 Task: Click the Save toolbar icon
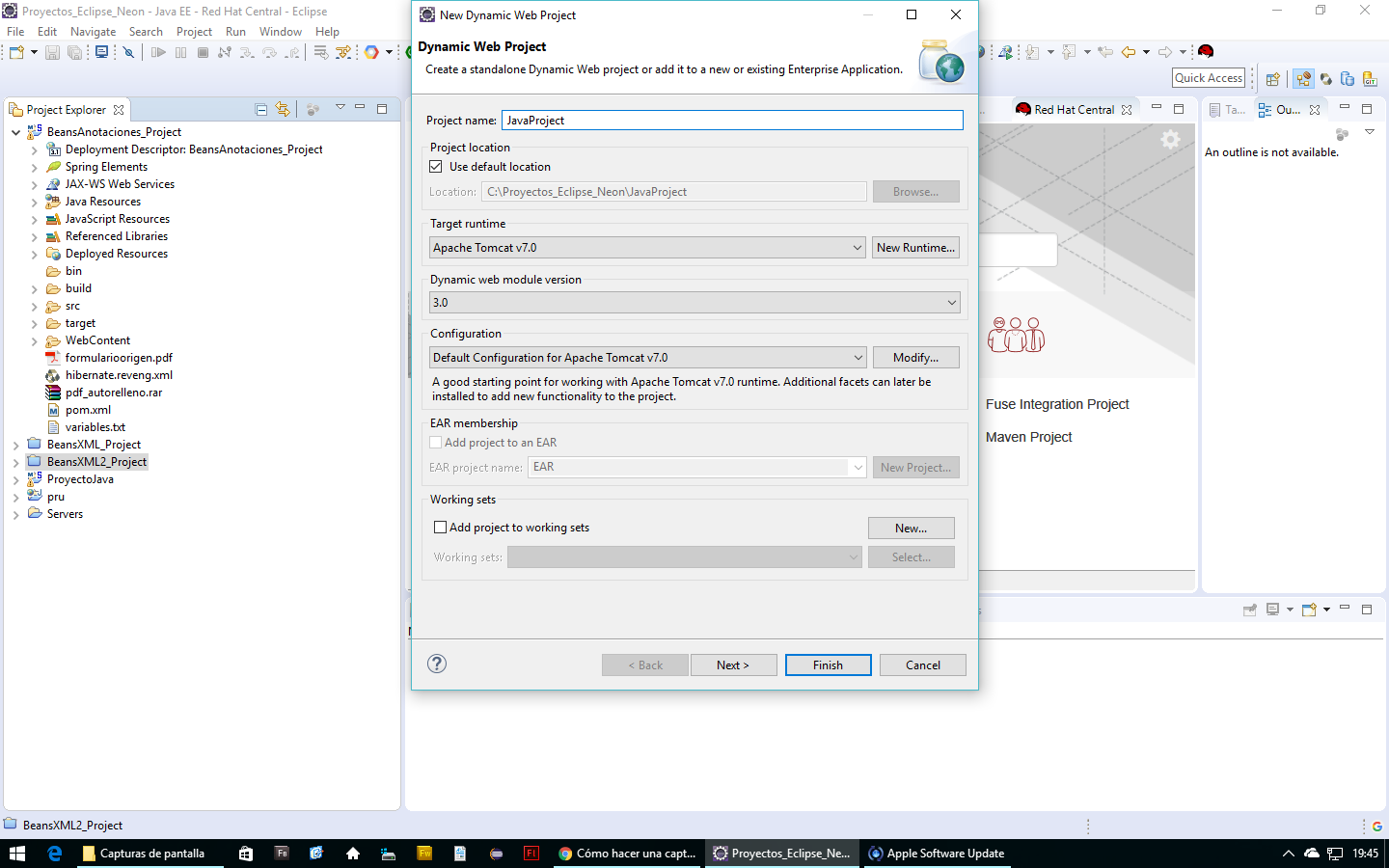click(53, 52)
